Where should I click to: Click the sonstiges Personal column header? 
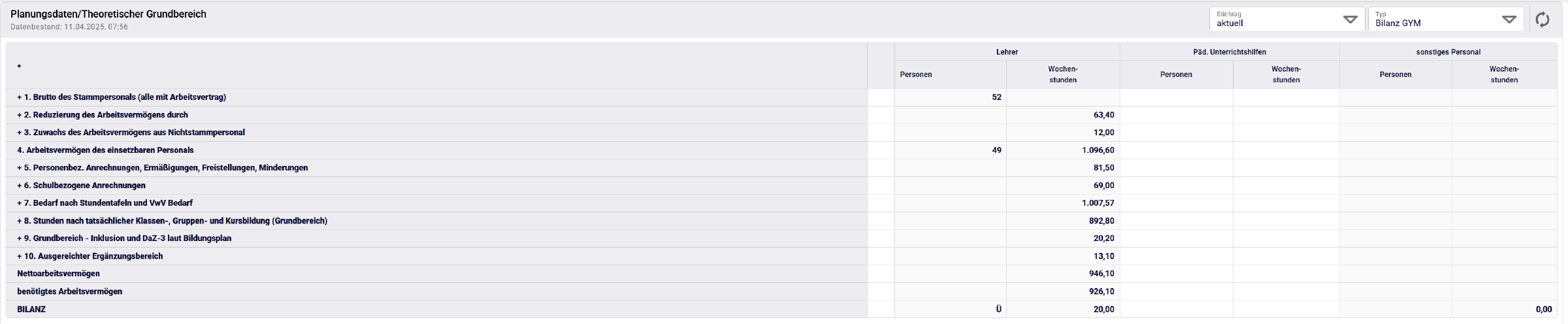pyautogui.click(x=1448, y=52)
